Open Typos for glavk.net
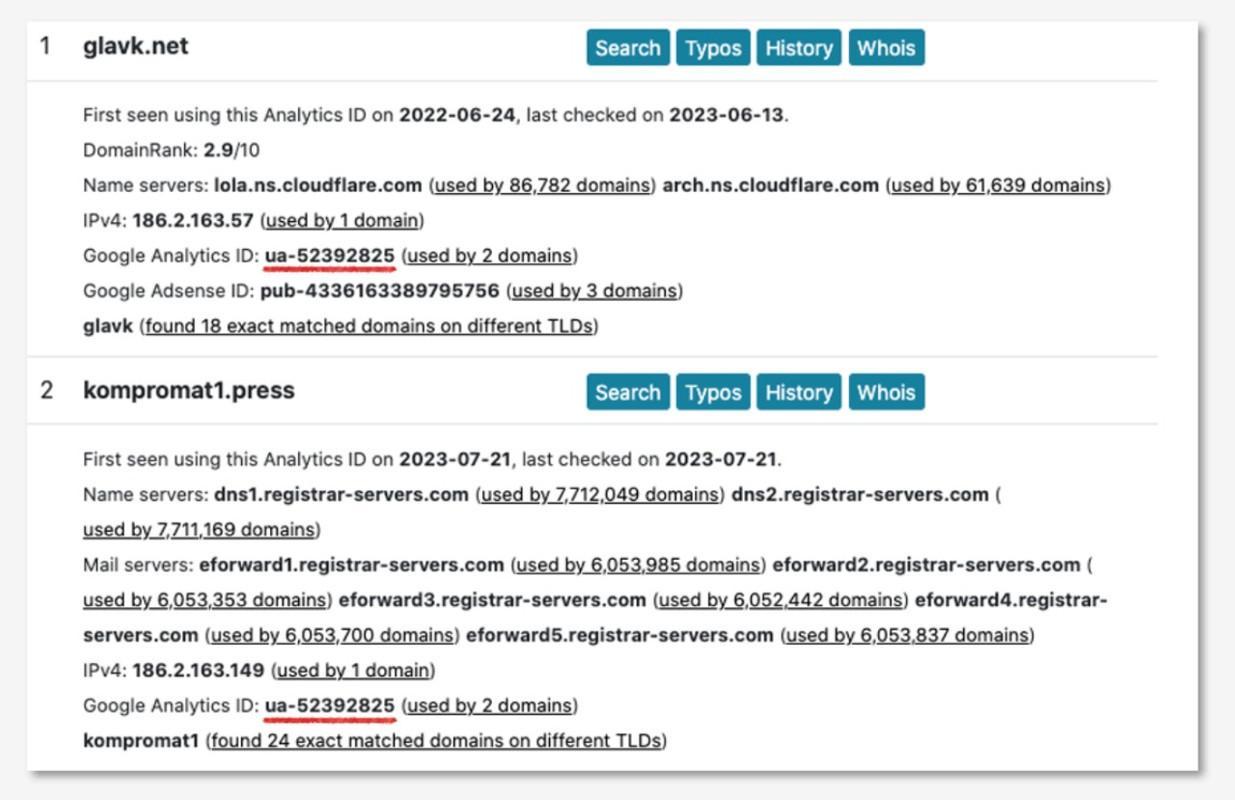1235x800 pixels. (x=713, y=48)
